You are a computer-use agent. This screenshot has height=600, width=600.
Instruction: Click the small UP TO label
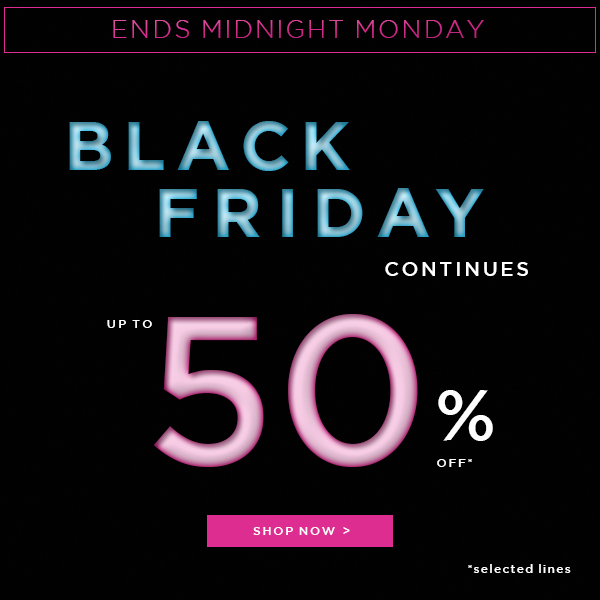click(x=130, y=324)
